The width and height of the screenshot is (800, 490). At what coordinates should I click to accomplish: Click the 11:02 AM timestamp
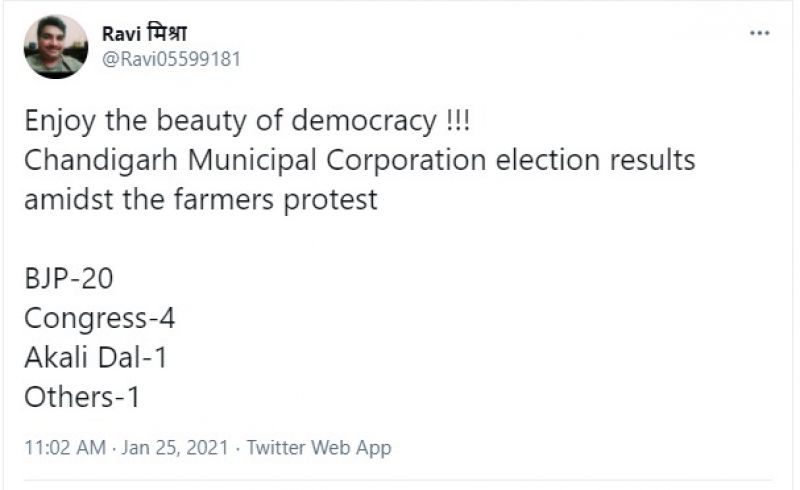coord(65,447)
